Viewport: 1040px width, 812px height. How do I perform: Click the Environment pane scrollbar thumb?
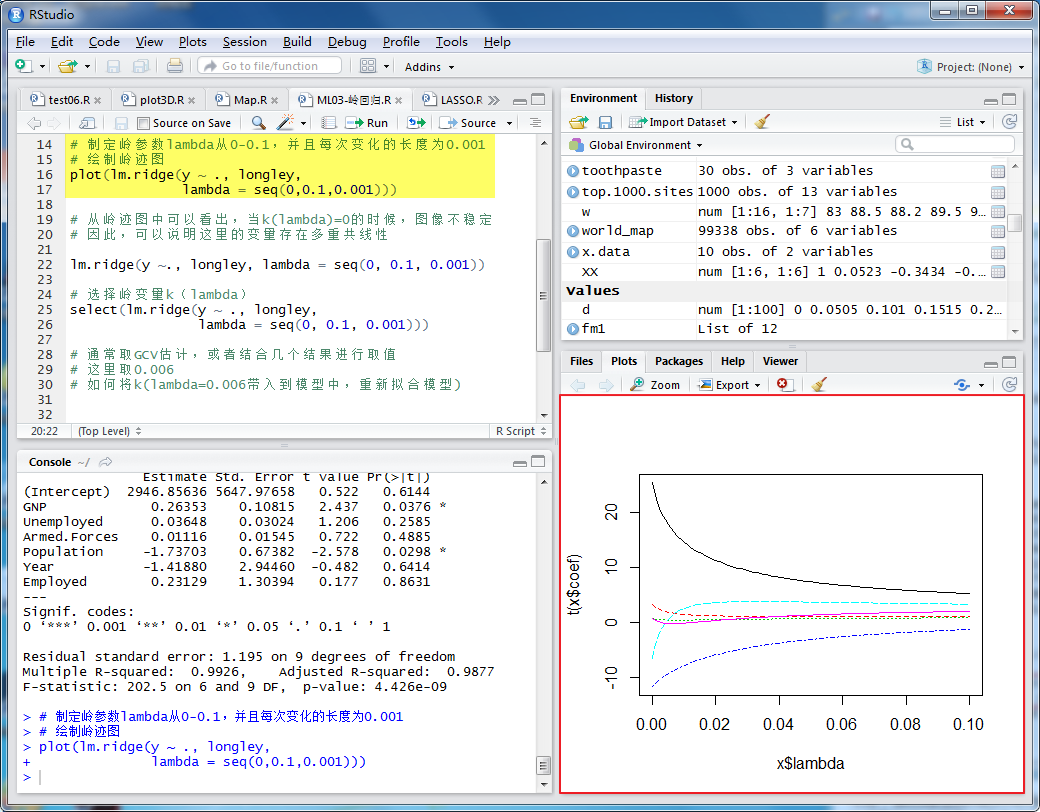click(1015, 222)
